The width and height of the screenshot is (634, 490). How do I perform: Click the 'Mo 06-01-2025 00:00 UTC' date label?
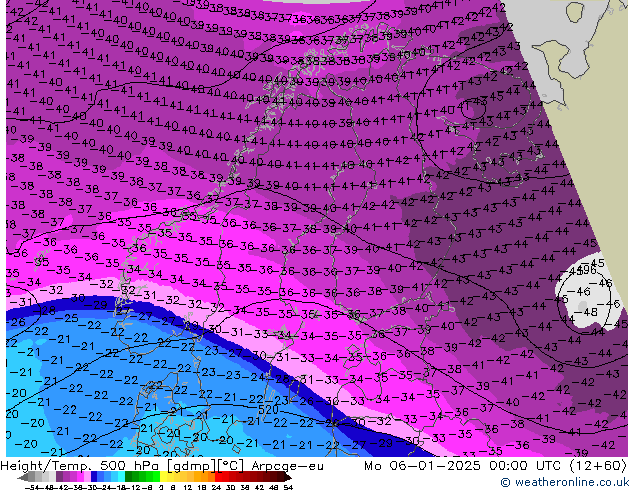(464, 466)
